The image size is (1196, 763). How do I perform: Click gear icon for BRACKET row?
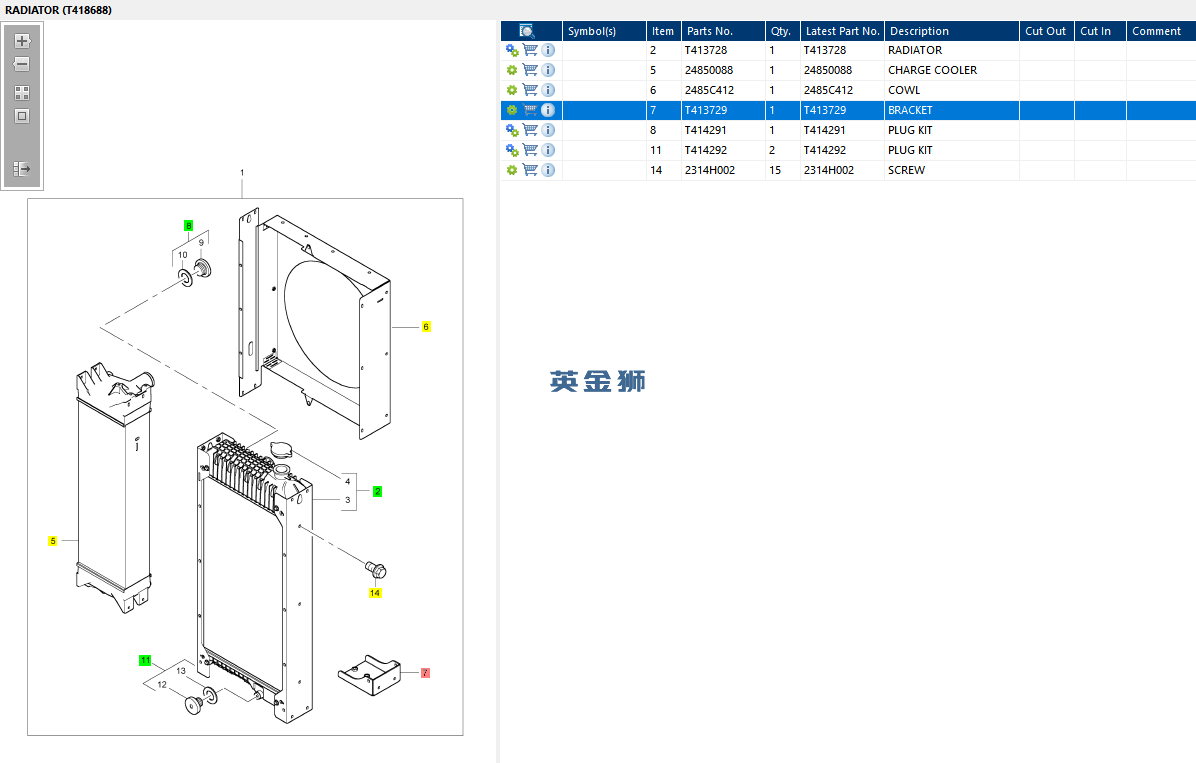pos(512,110)
